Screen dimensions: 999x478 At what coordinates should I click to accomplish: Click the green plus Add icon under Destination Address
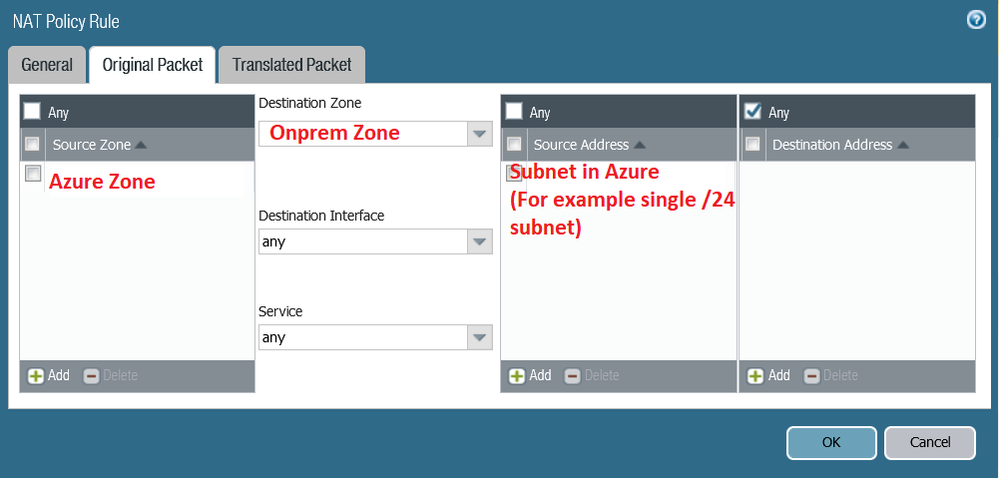point(755,376)
